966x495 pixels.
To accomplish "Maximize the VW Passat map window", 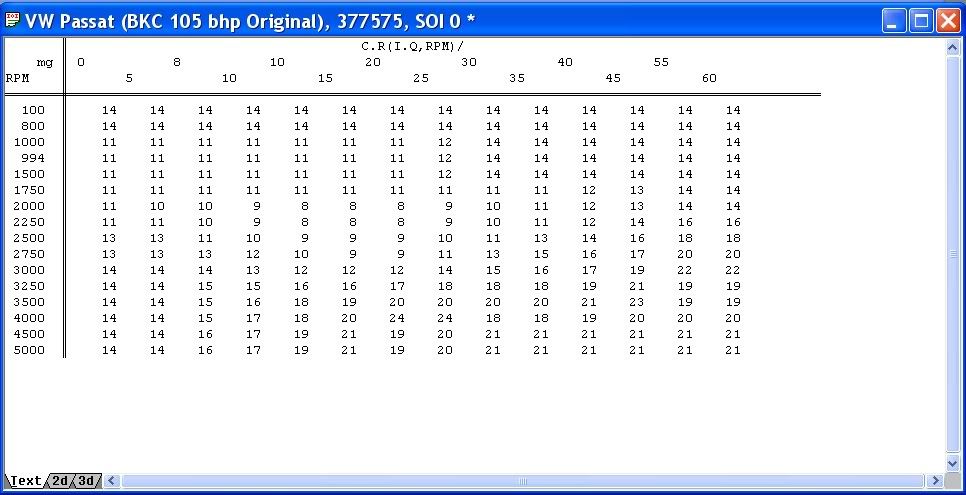I will 921,21.
